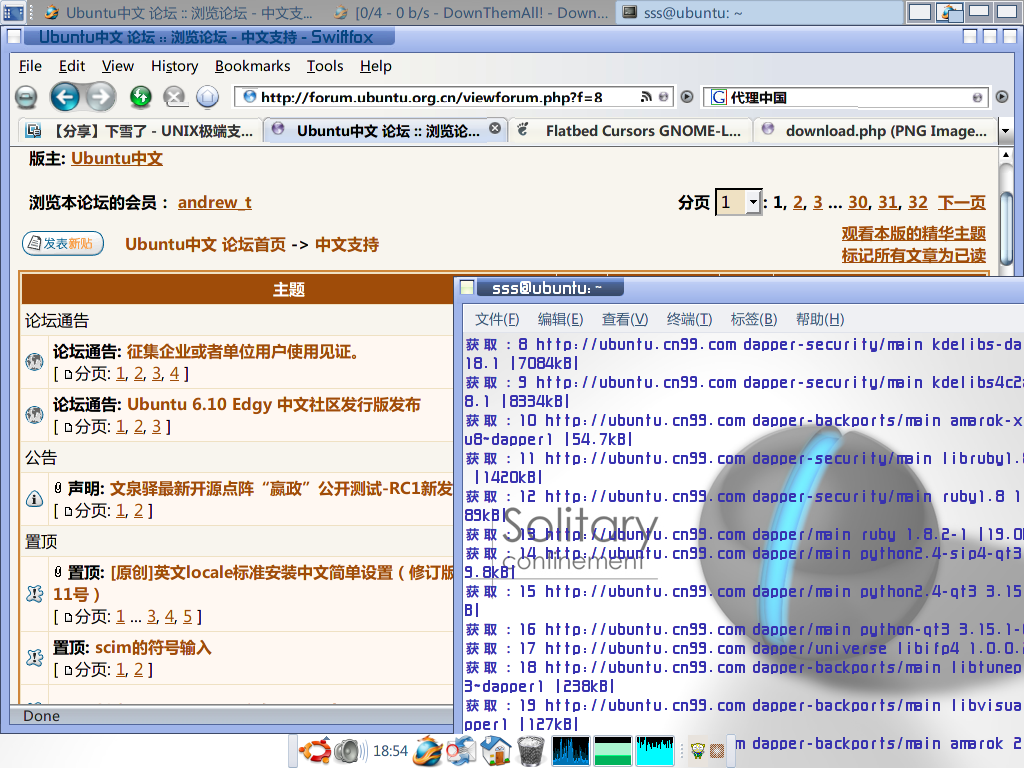1024x768 pixels.
Task: Go back using the blue Back arrow
Action: click(x=65, y=97)
